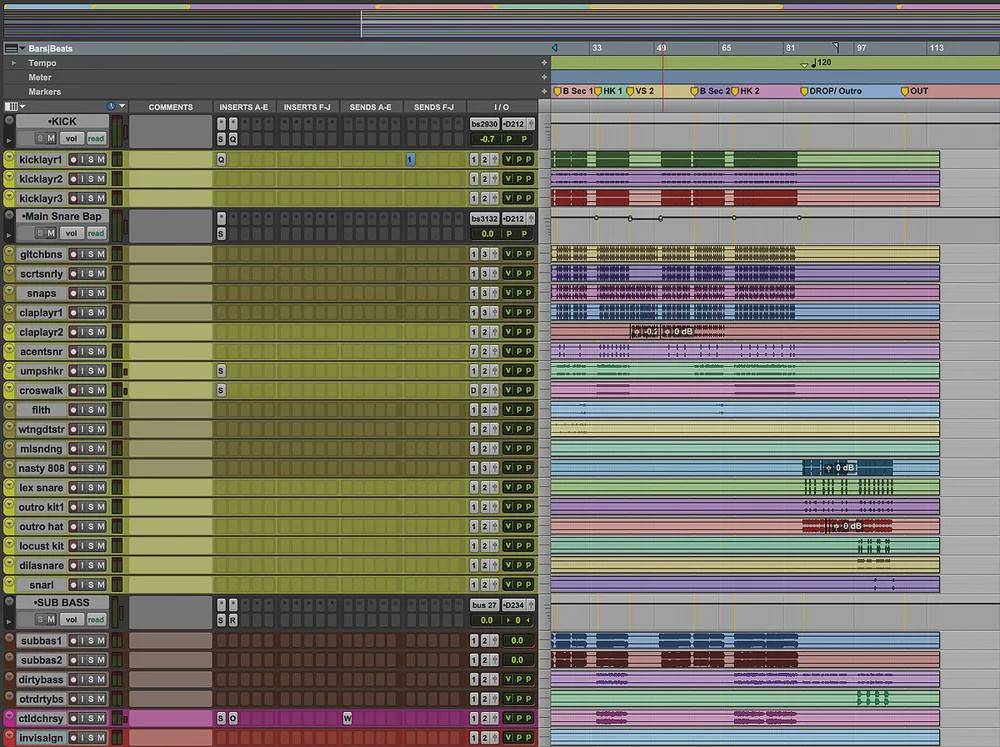This screenshot has height=747, width=1000.
Task: Open the W send on ctldchrsy track
Action: [347, 718]
